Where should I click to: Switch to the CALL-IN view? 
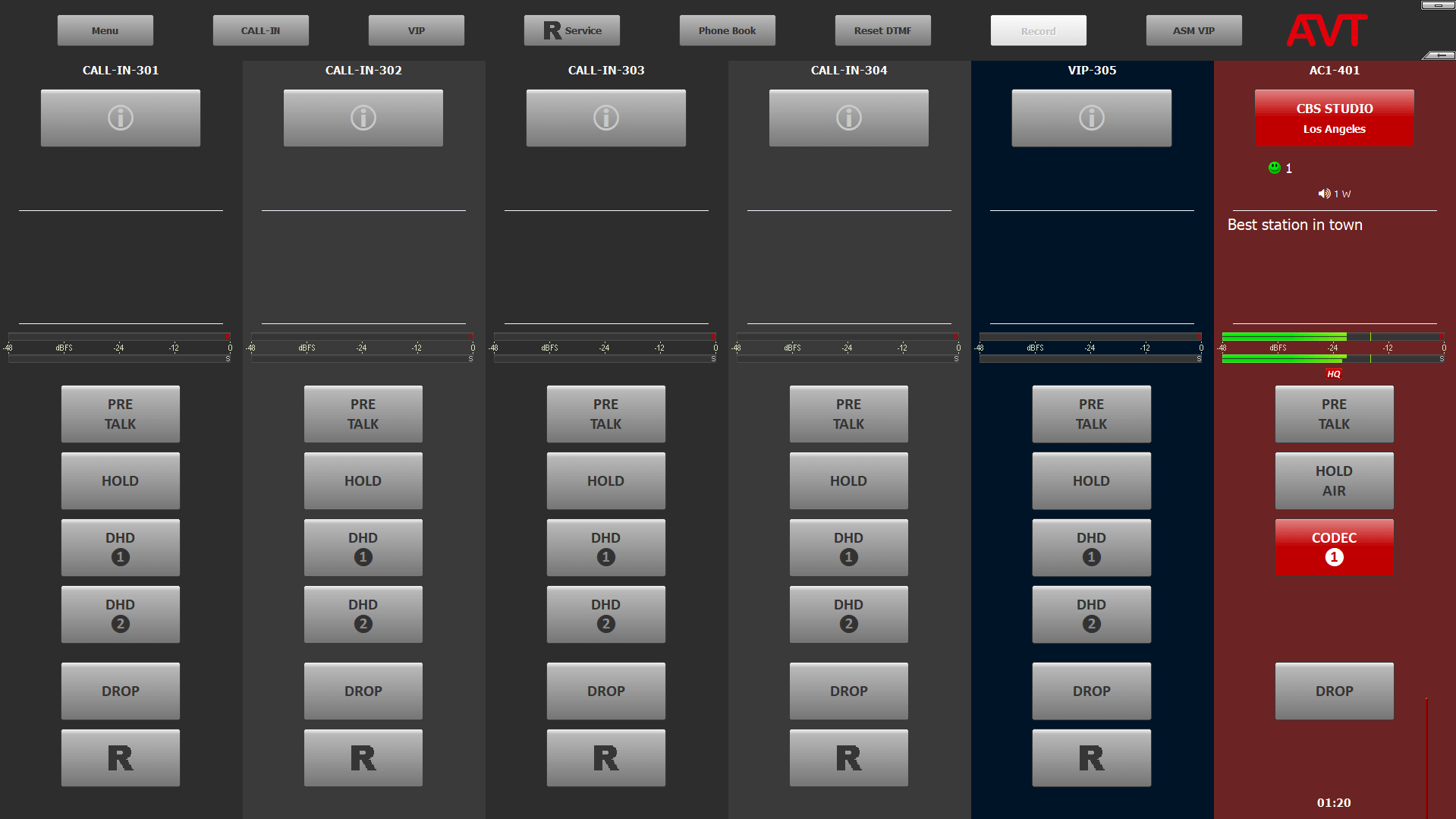coord(261,30)
